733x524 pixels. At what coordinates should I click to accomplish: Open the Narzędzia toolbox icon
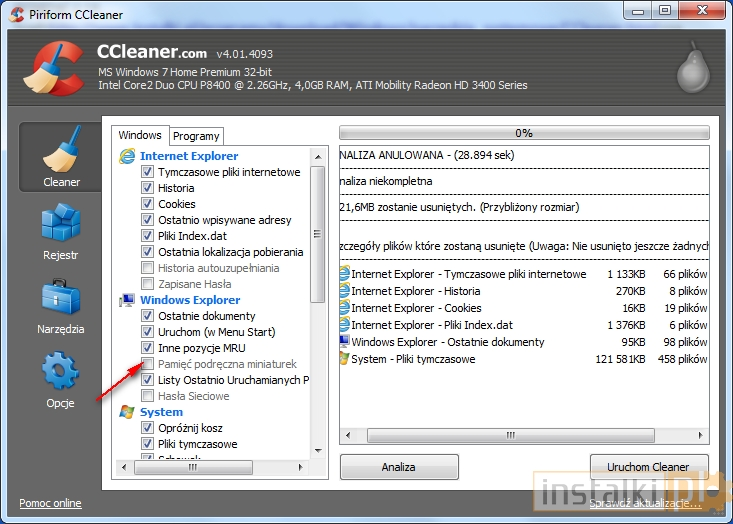[x=61, y=297]
